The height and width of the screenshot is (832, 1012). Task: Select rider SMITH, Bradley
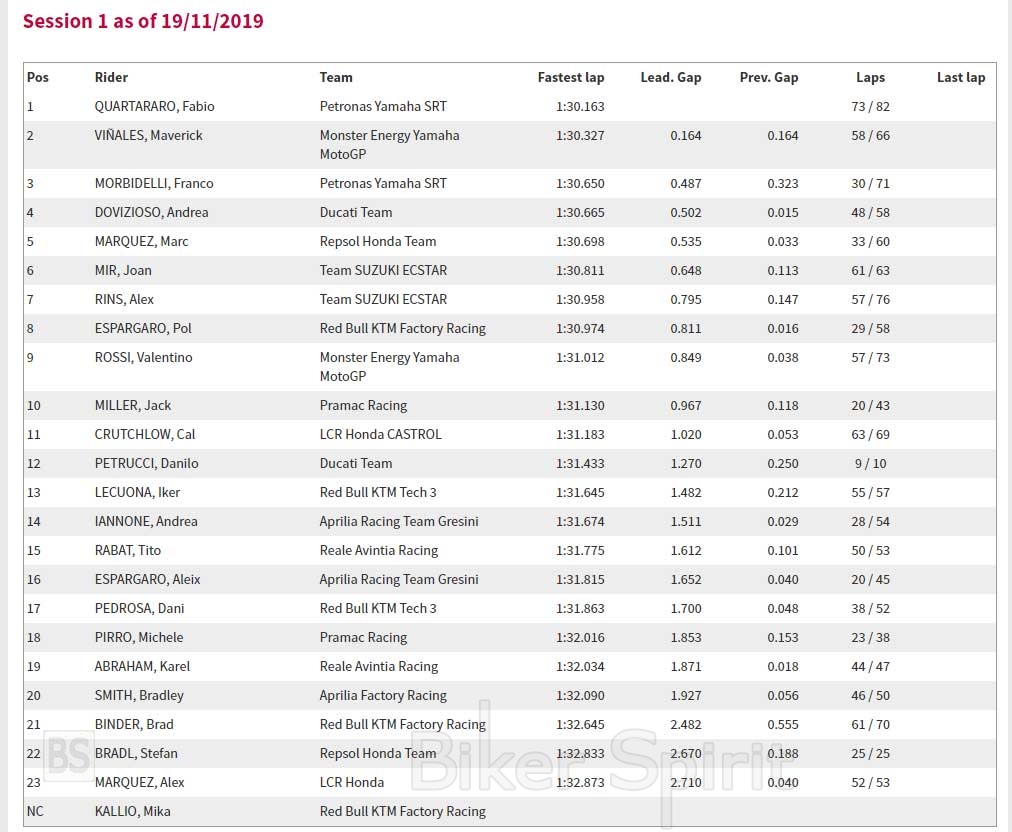139,696
